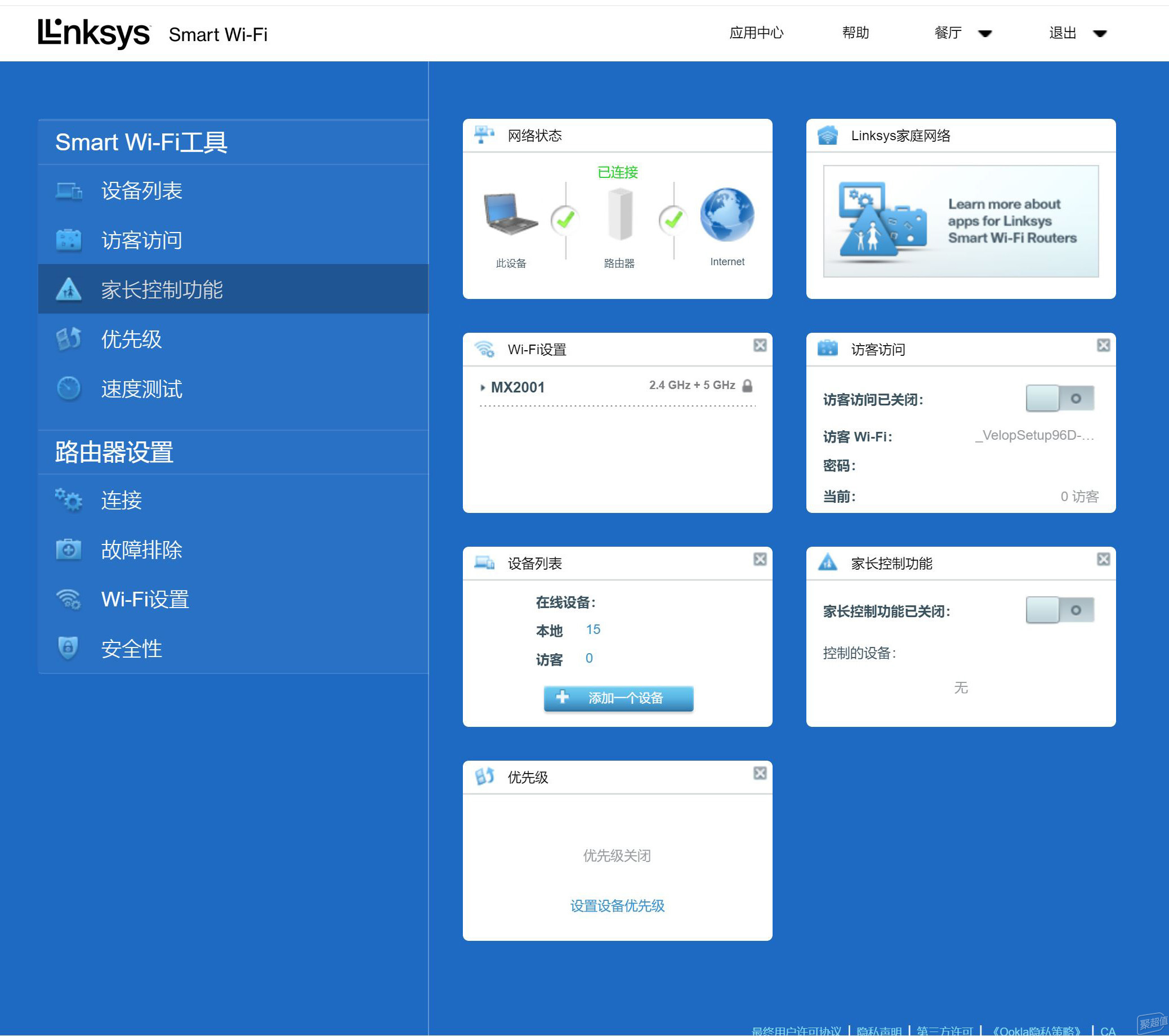The image size is (1169, 1036).
Task: Click the 设备列表 widget header icon
Action: click(x=484, y=563)
